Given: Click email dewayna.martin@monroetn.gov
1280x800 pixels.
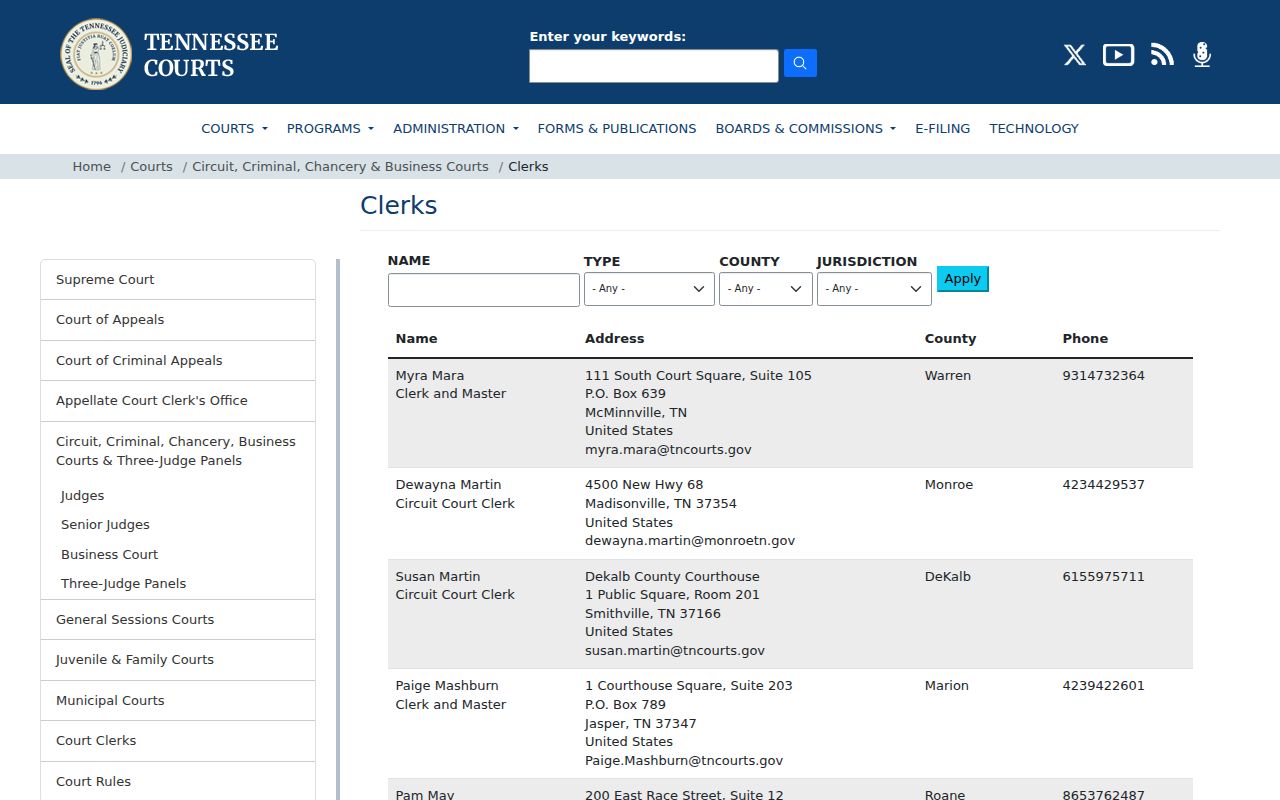Looking at the screenshot, I should coord(690,541).
